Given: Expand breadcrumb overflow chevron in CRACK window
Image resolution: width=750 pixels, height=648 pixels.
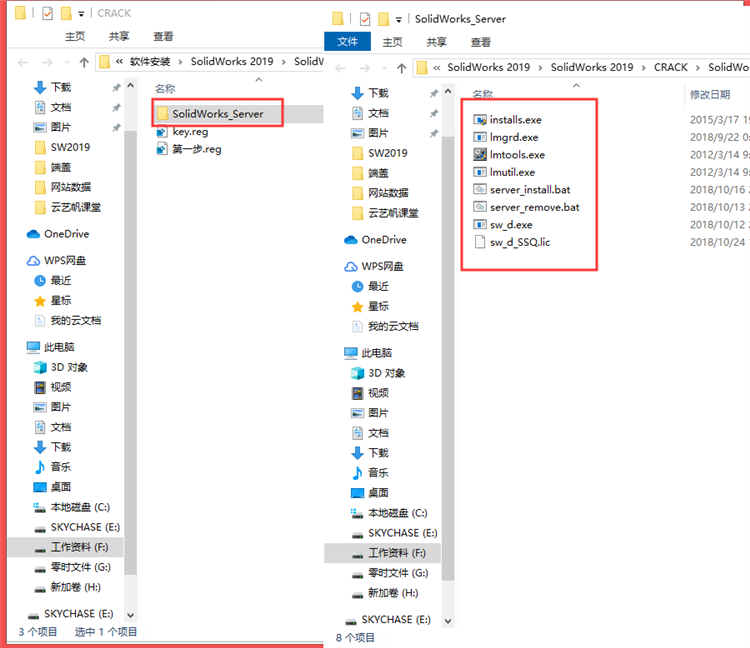Looking at the screenshot, I should [119, 61].
